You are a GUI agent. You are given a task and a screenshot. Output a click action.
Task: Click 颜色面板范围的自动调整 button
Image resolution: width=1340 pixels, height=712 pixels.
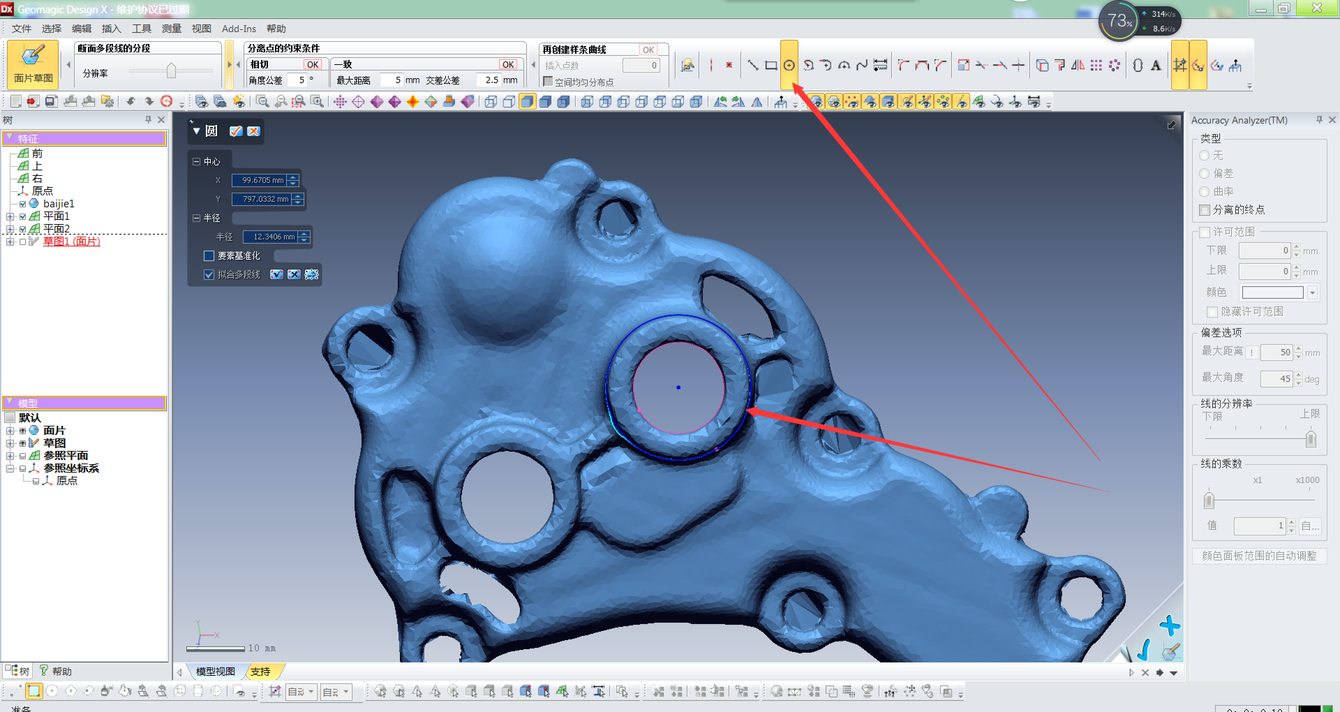(1259, 556)
